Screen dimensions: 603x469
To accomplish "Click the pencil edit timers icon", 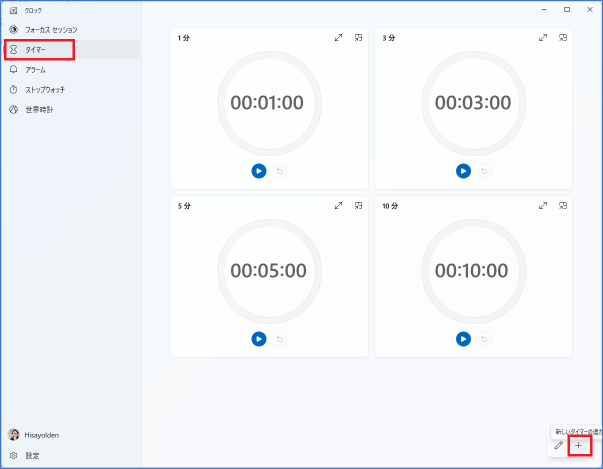I will (558, 445).
